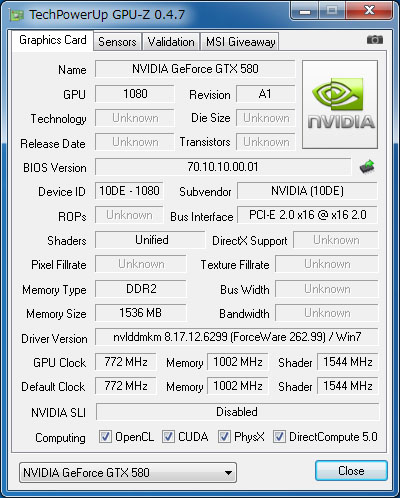Click the camera screenshot icon
400x498 pixels.
pyautogui.click(x=375, y=40)
